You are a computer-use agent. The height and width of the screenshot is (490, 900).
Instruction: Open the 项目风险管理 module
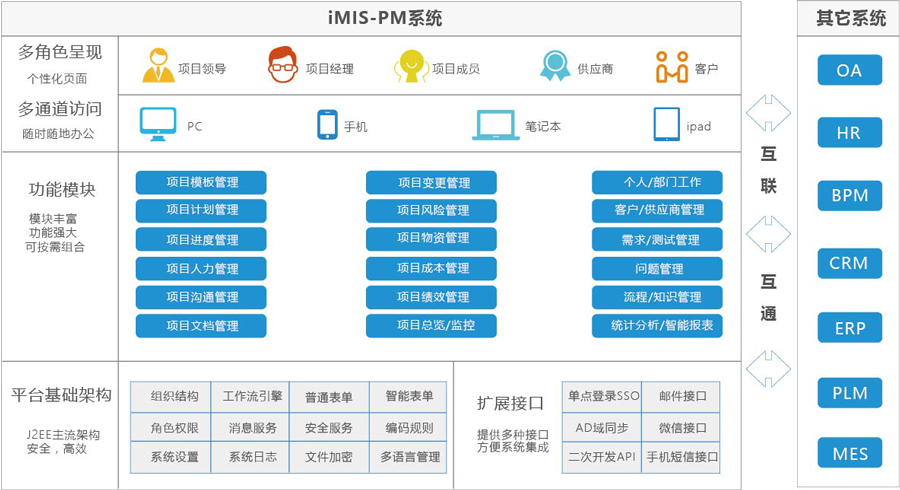point(431,211)
